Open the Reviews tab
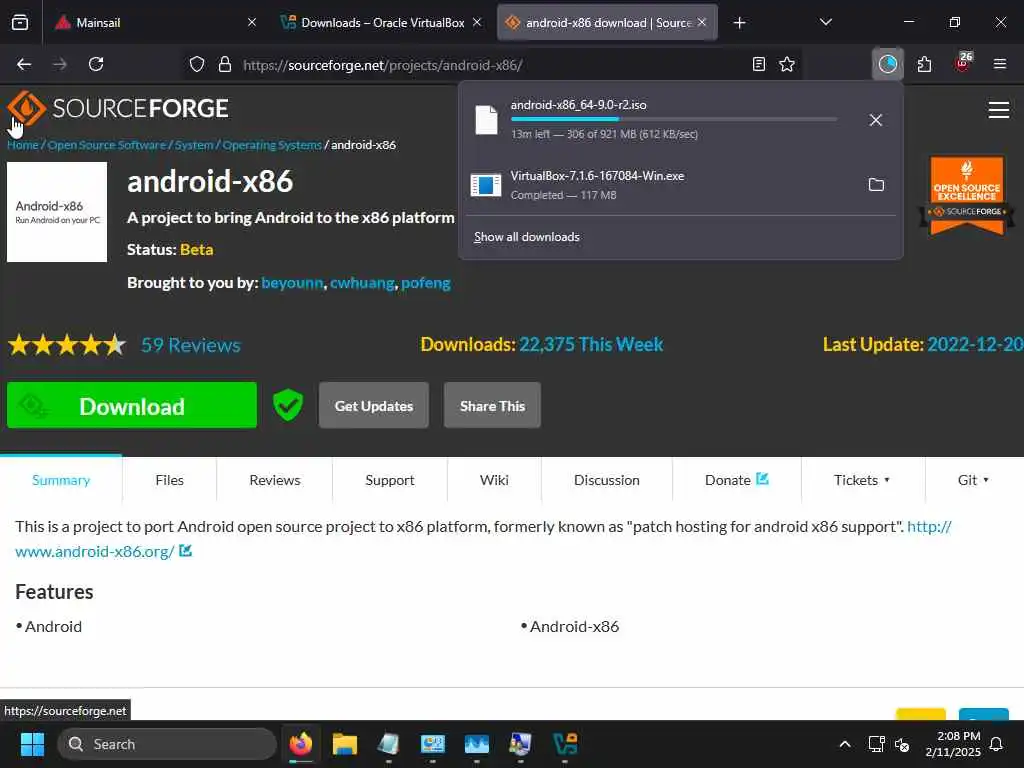This screenshot has width=1024, height=768. point(275,480)
